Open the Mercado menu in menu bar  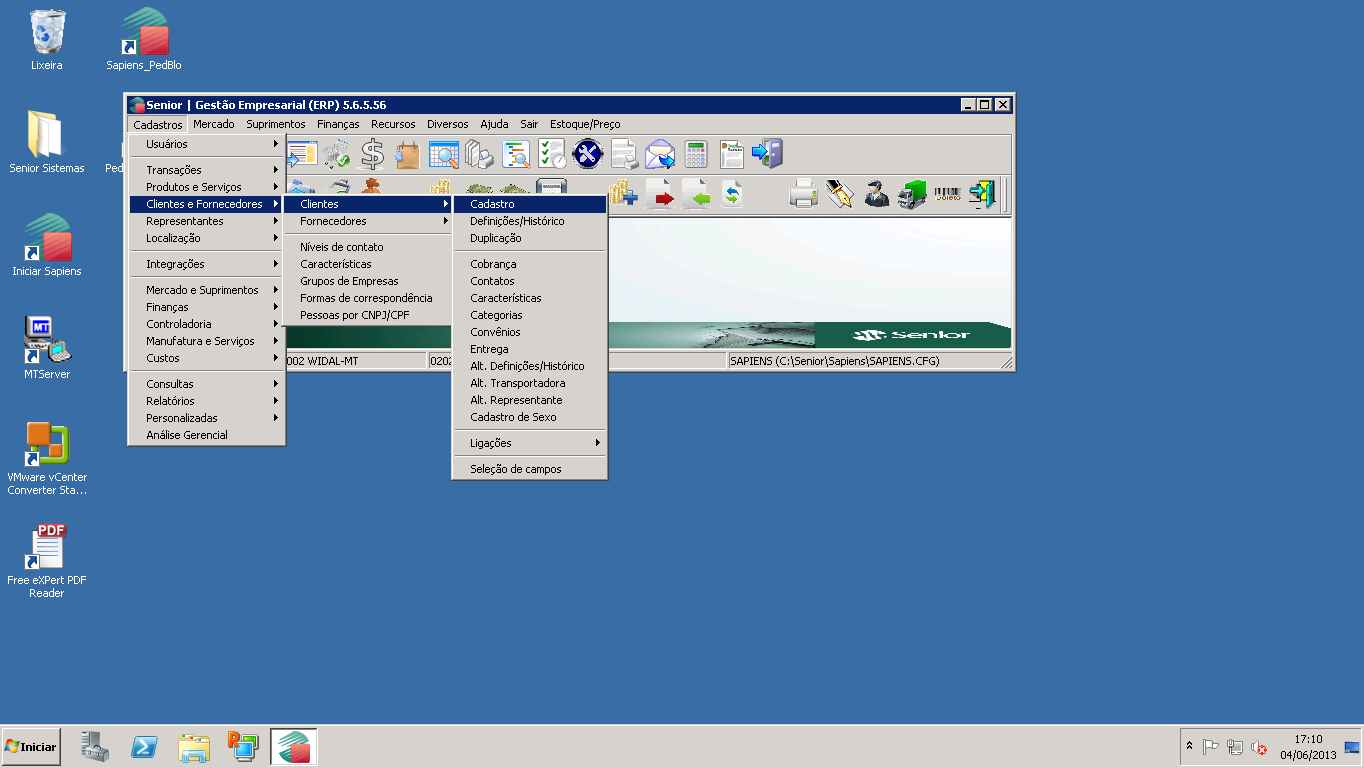[214, 124]
